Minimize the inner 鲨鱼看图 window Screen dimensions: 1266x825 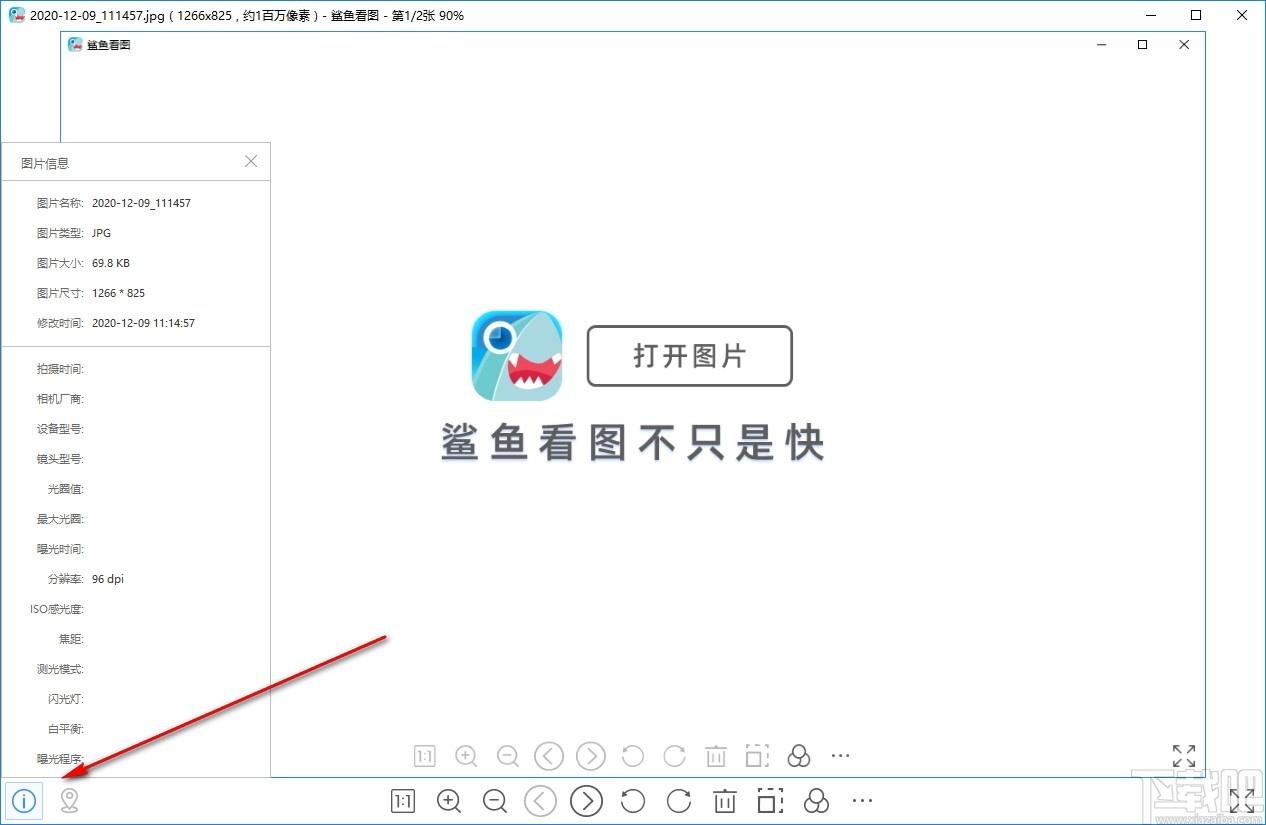click(1101, 45)
